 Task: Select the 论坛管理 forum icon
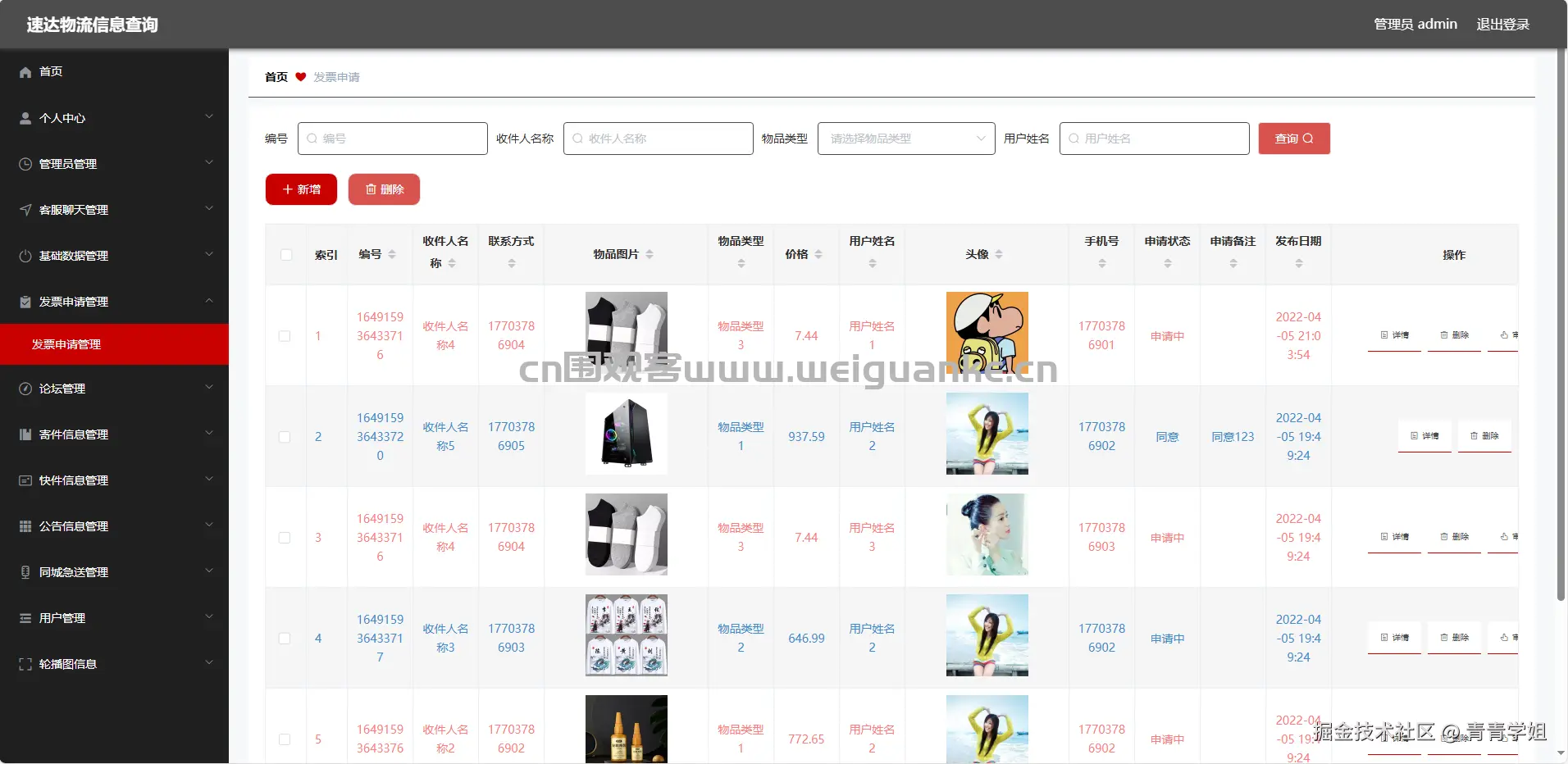(x=25, y=389)
